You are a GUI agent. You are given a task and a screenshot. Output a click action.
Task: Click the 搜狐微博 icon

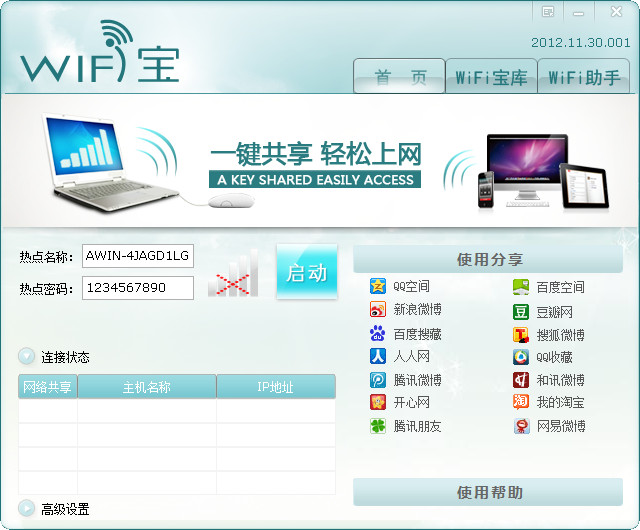point(521,335)
